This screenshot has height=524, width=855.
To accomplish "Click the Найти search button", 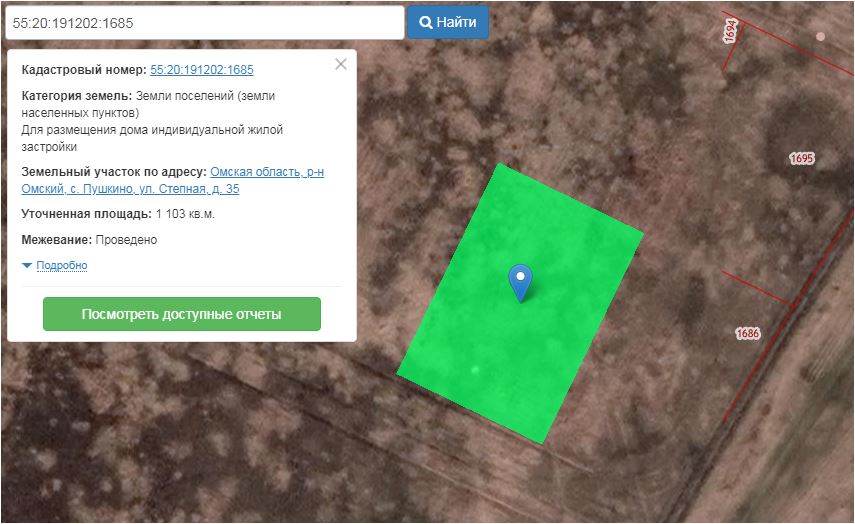I will pyautogui.click(x=448, y=22).
